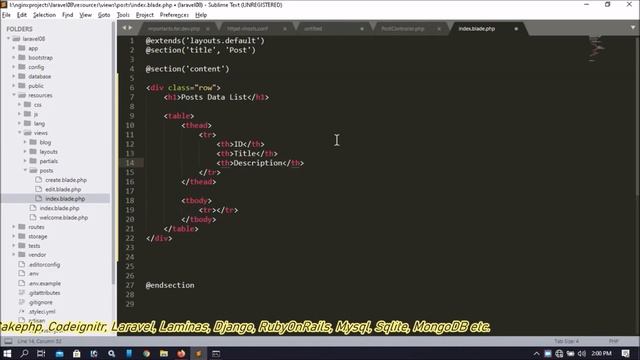Click the code minimap
The image size is (640, 360).
pyautogui.click(x=597, y=48)
